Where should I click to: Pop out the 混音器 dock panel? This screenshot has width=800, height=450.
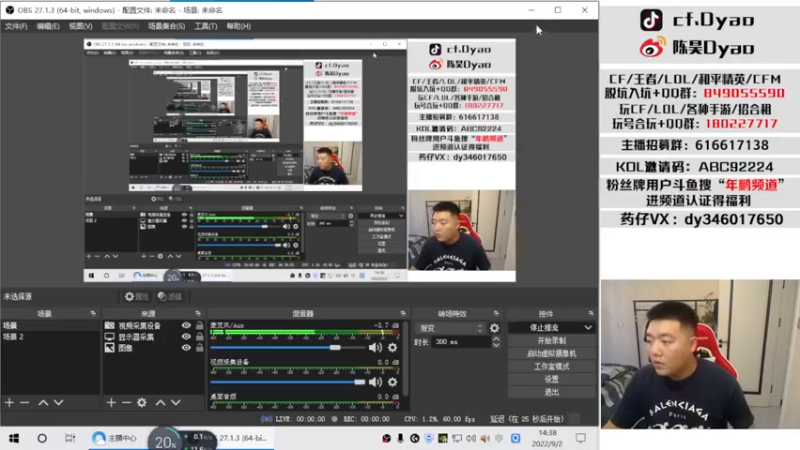coord(403,313)
